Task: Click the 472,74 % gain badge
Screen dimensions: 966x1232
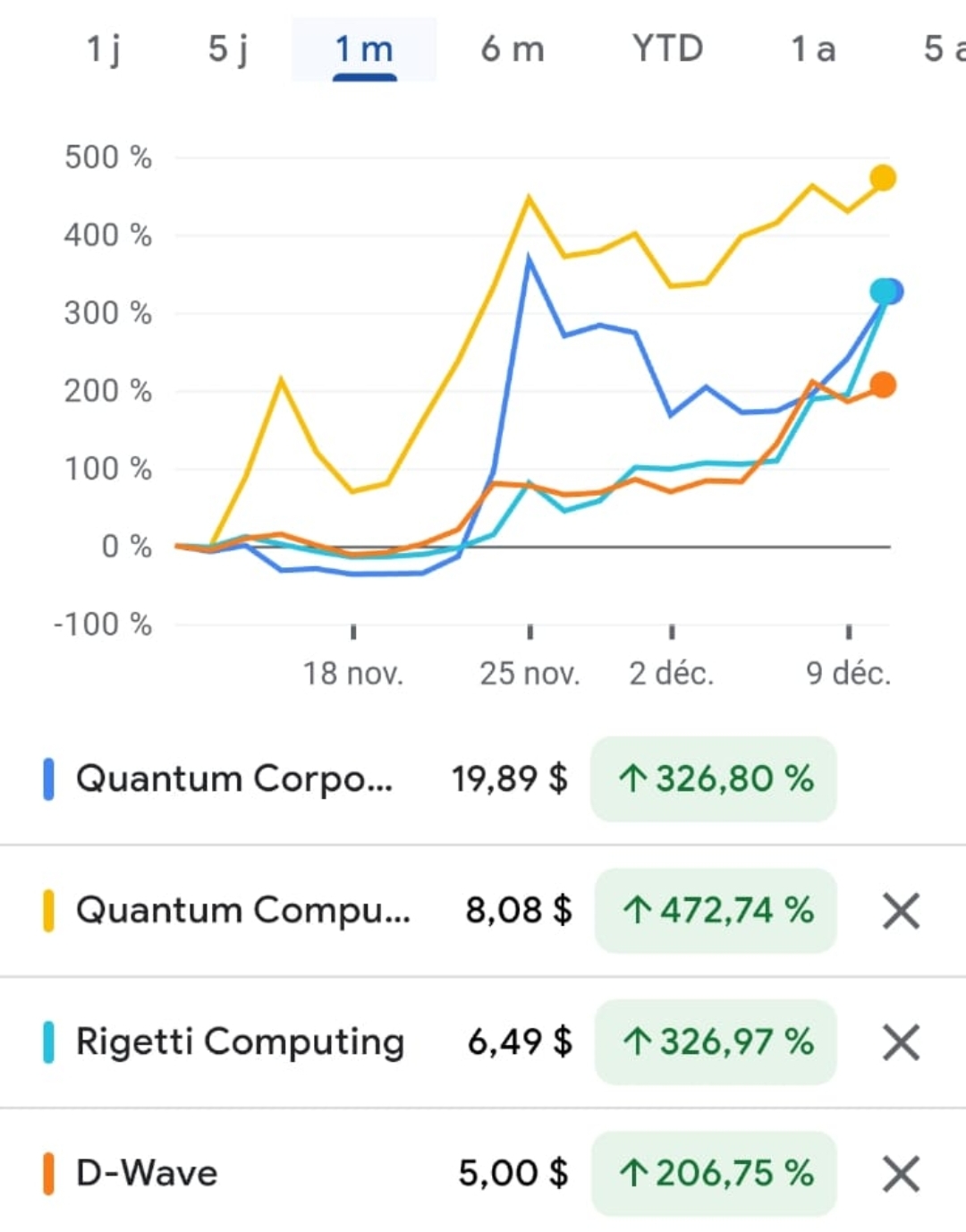Action: point(716,911)
